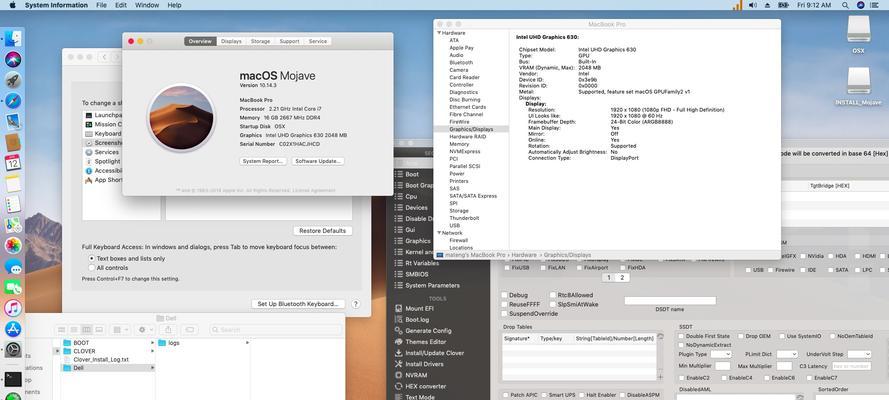The width and height of the screenshot is (889, 400).
Task: Click Finder share toolbar button
Action: click(168, 329)
